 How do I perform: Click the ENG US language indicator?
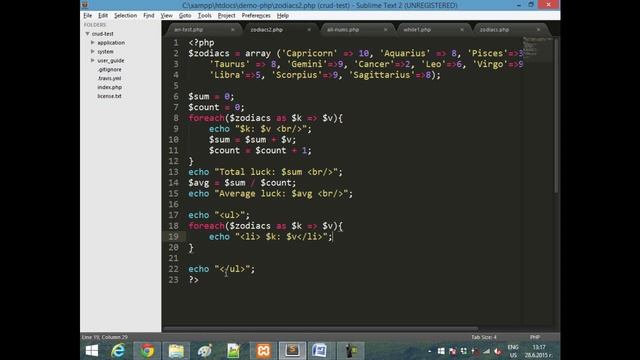[513, 351]
